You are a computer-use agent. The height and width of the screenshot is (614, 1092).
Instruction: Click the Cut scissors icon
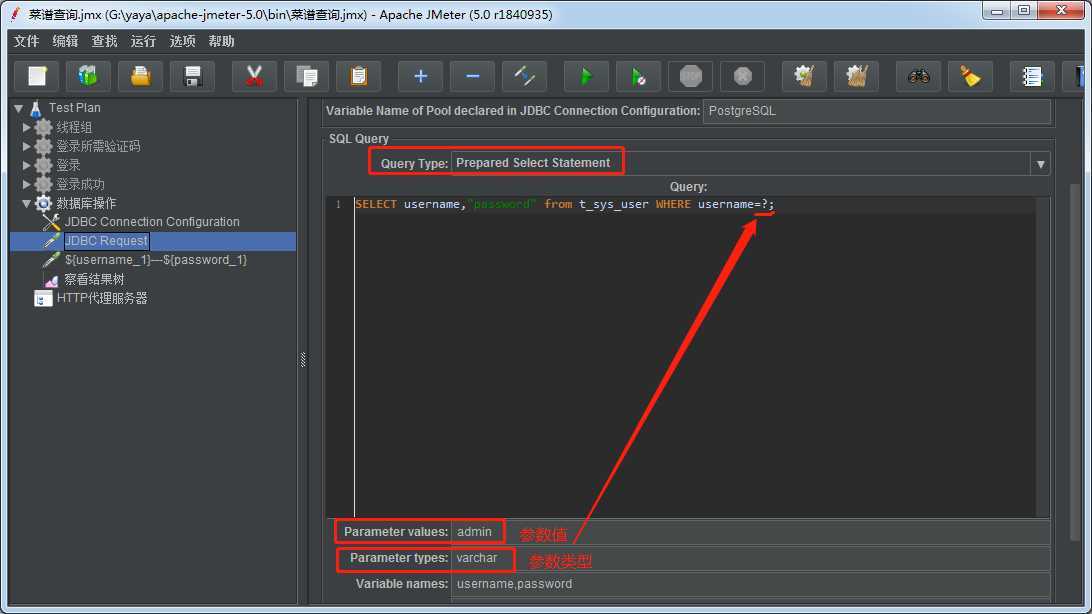point(254,76)
